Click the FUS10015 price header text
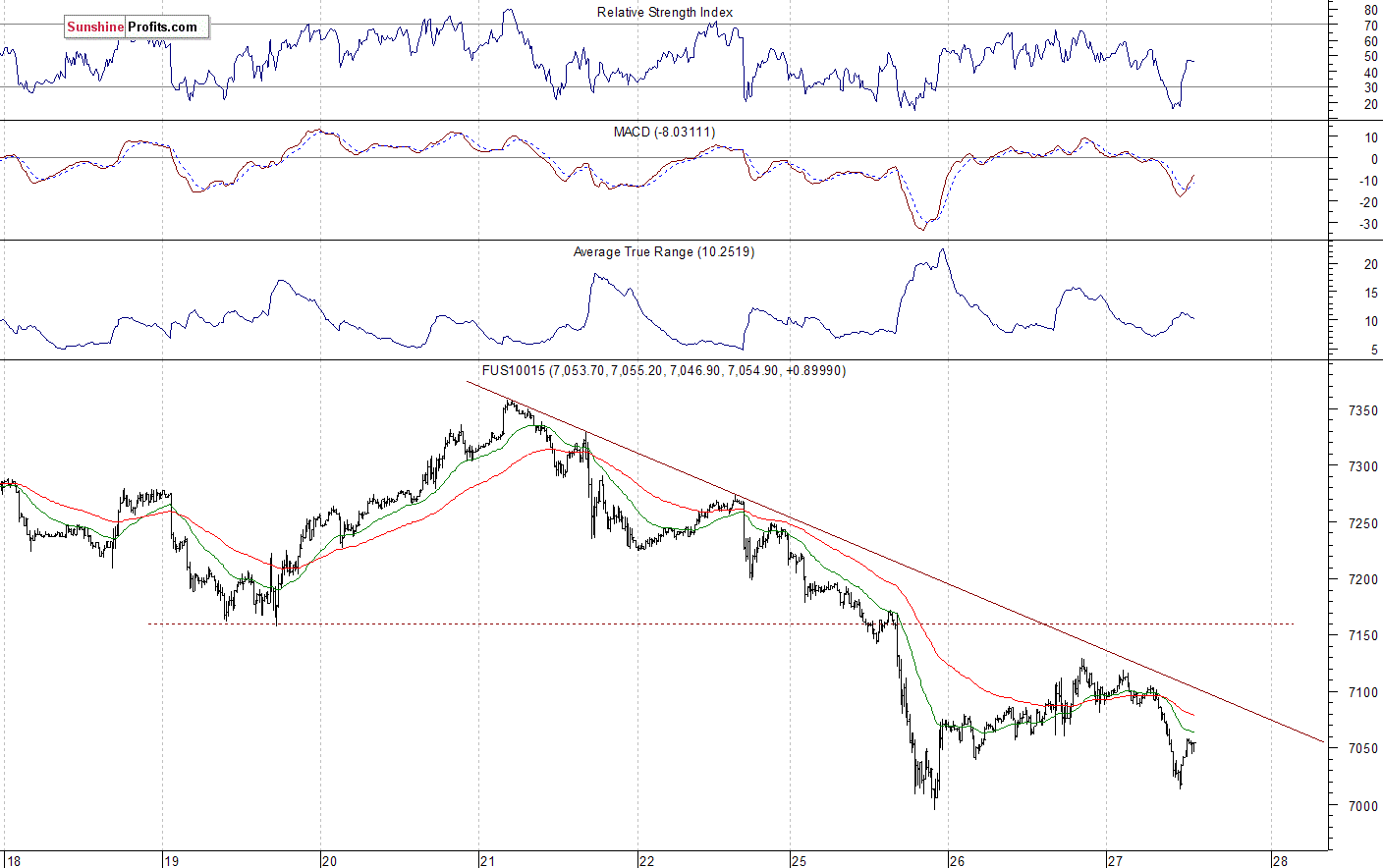This screenshot has height=868, width=1383. 664,371
